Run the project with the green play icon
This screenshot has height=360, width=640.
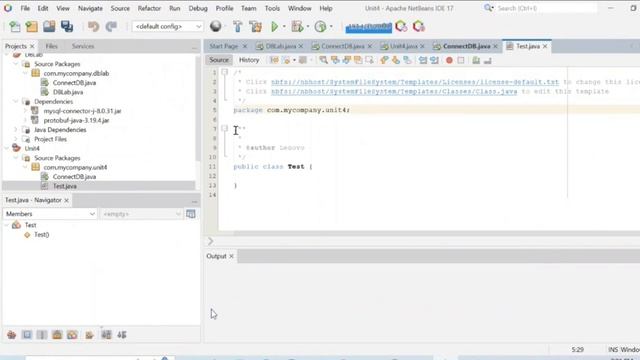pyautogui.click(x=274, y=27)
